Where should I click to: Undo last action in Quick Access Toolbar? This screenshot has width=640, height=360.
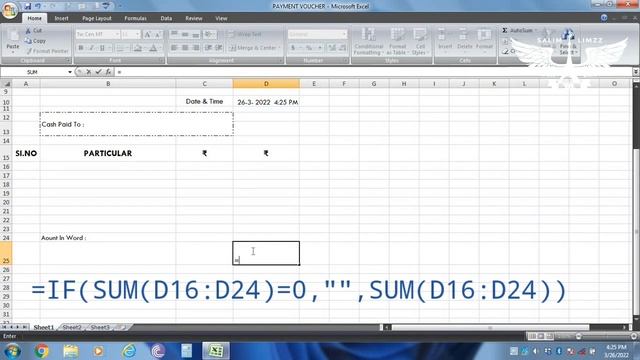[38, 6]
